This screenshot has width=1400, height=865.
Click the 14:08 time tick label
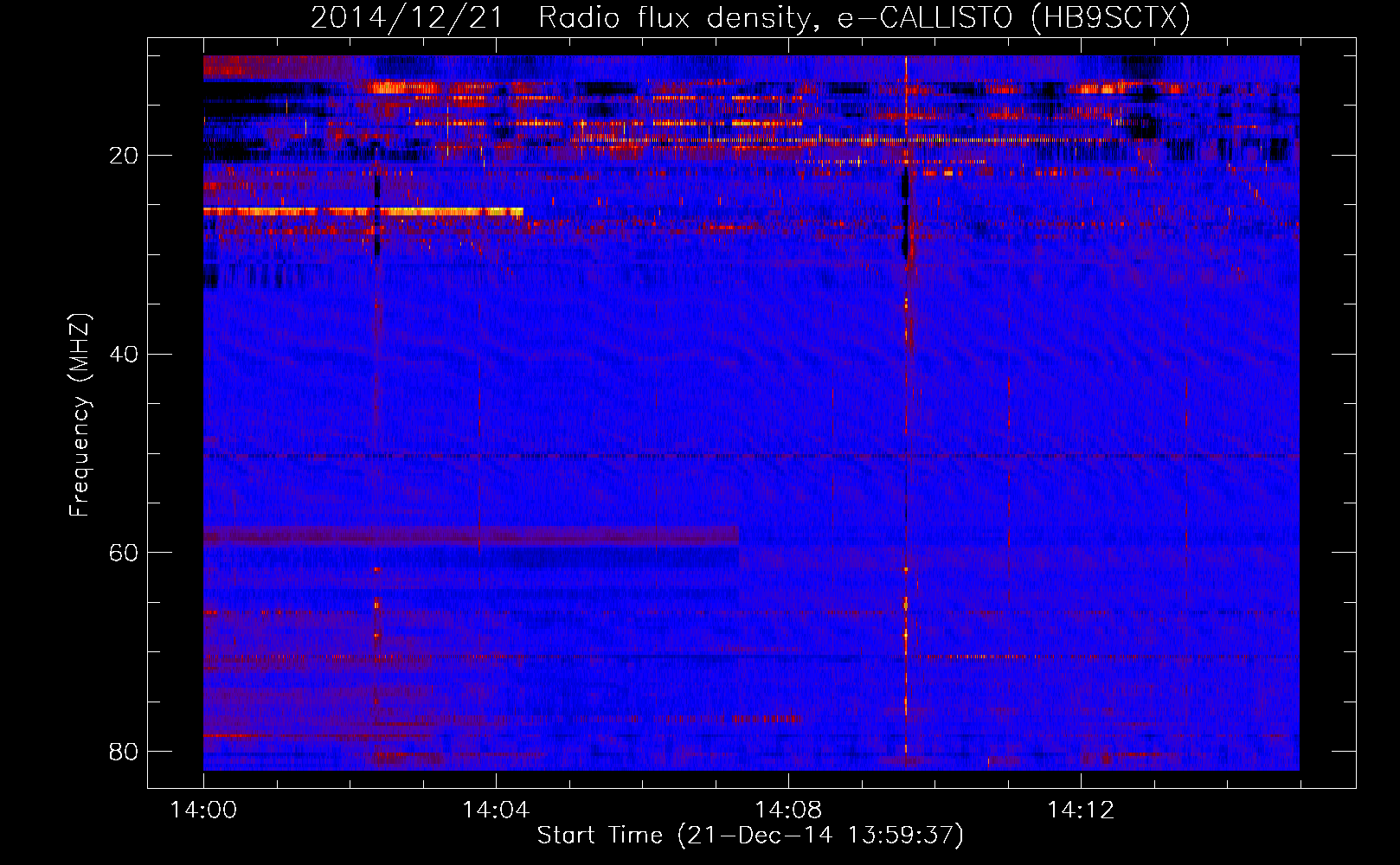click(x=788, y=811)
